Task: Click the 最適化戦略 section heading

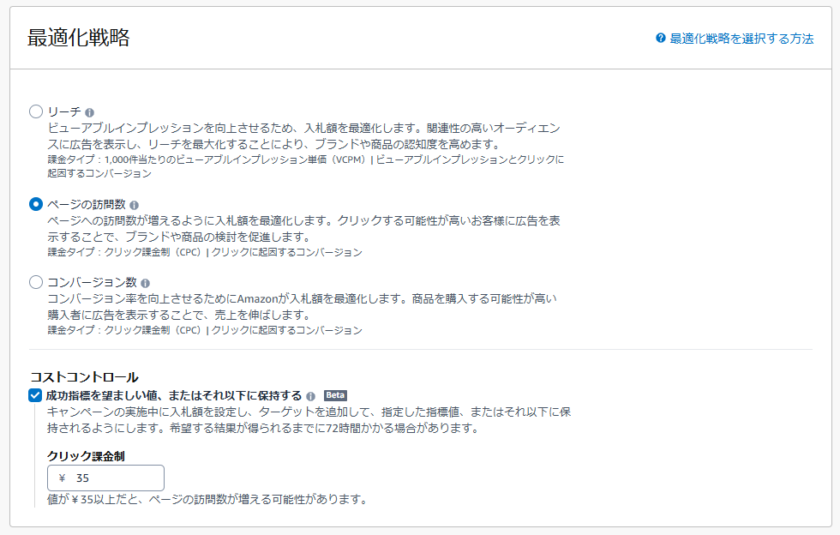Action: [79, 38]
